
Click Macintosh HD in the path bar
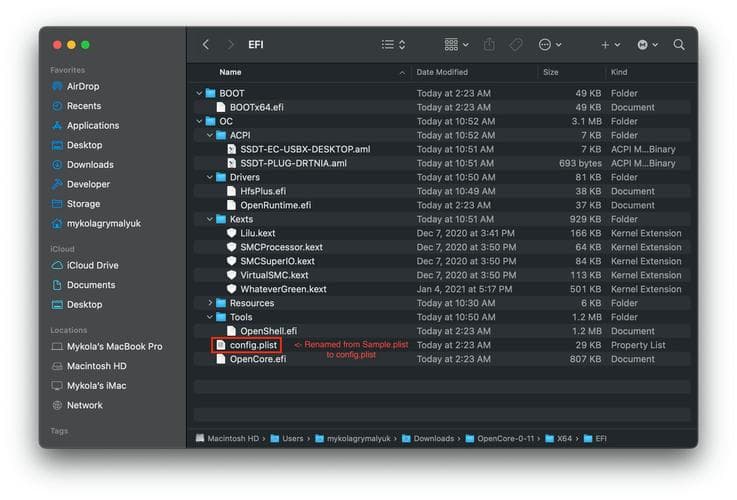pyautogui.click(x=227, y=438)
